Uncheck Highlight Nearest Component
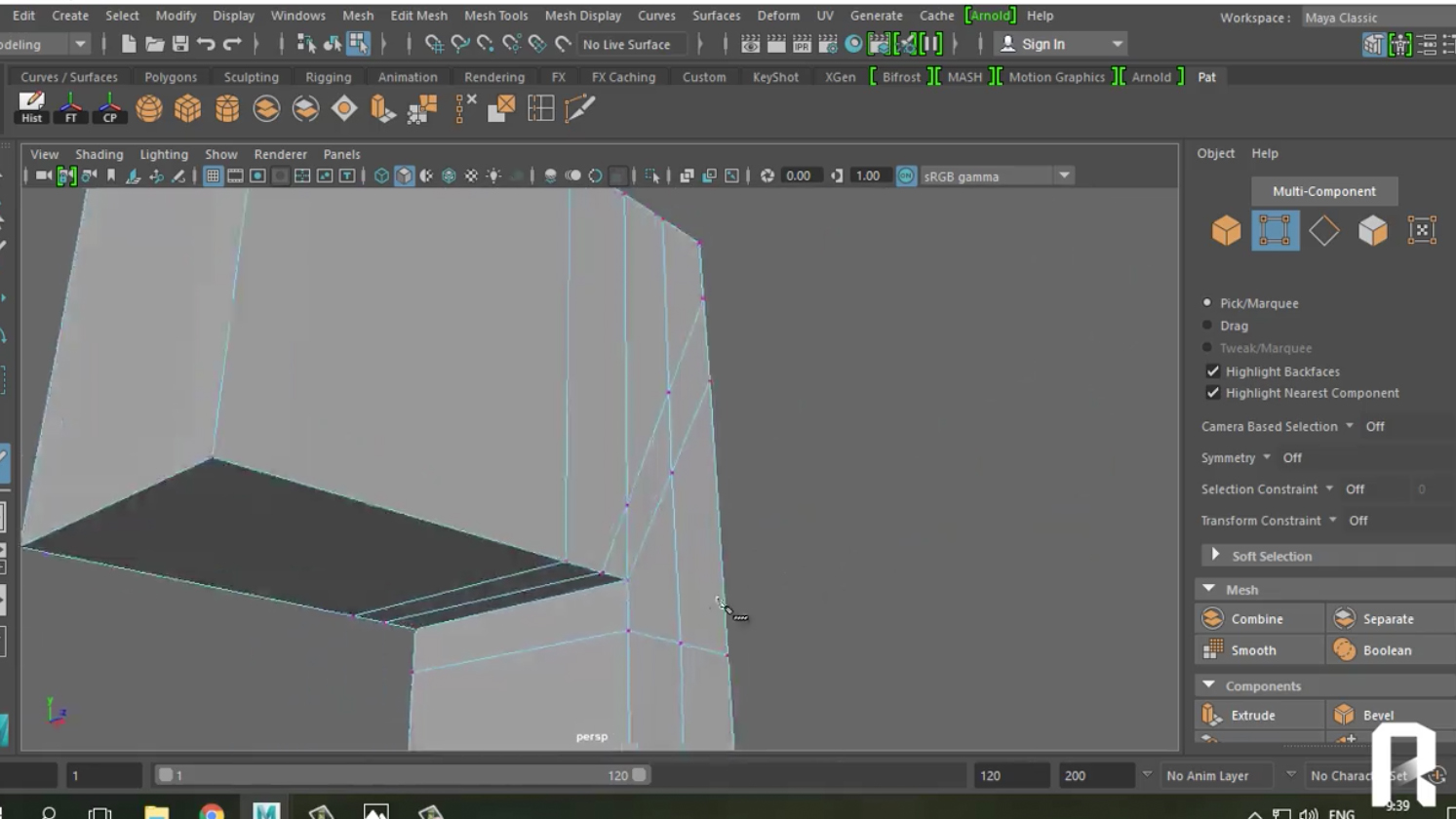The image size is (1456, 819). [x=1213, y=393]
